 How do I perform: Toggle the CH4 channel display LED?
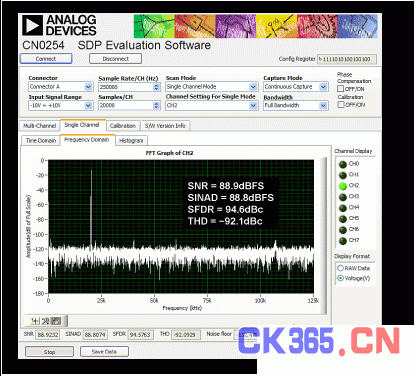coord(343,208)
